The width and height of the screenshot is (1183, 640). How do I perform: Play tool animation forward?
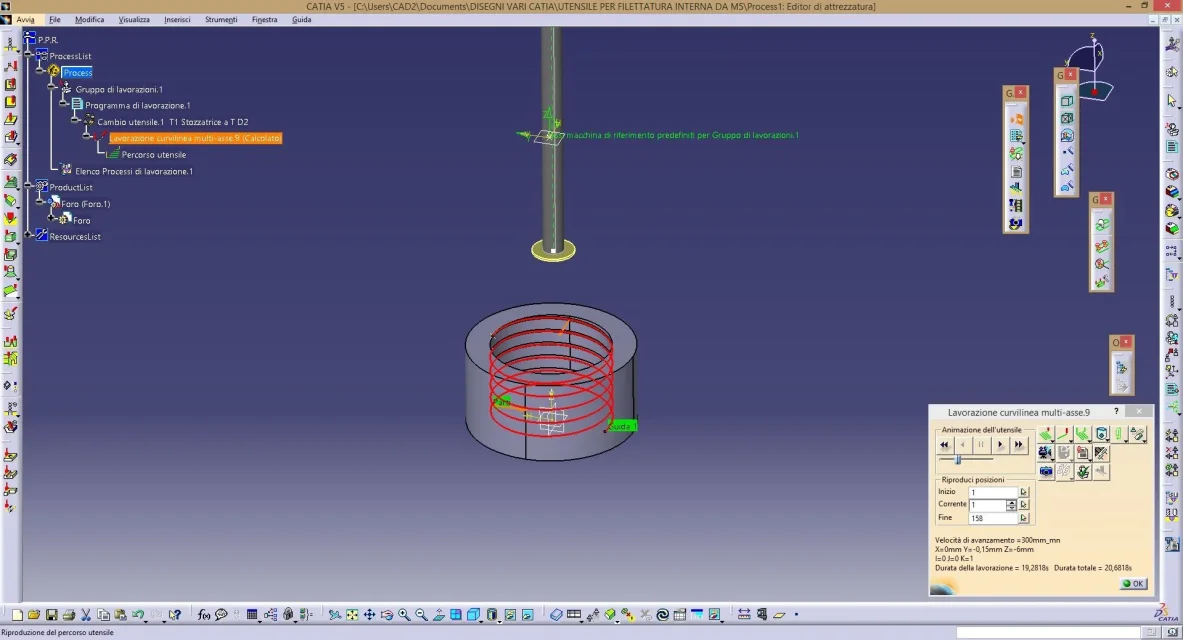click(x=1000, y=445)
